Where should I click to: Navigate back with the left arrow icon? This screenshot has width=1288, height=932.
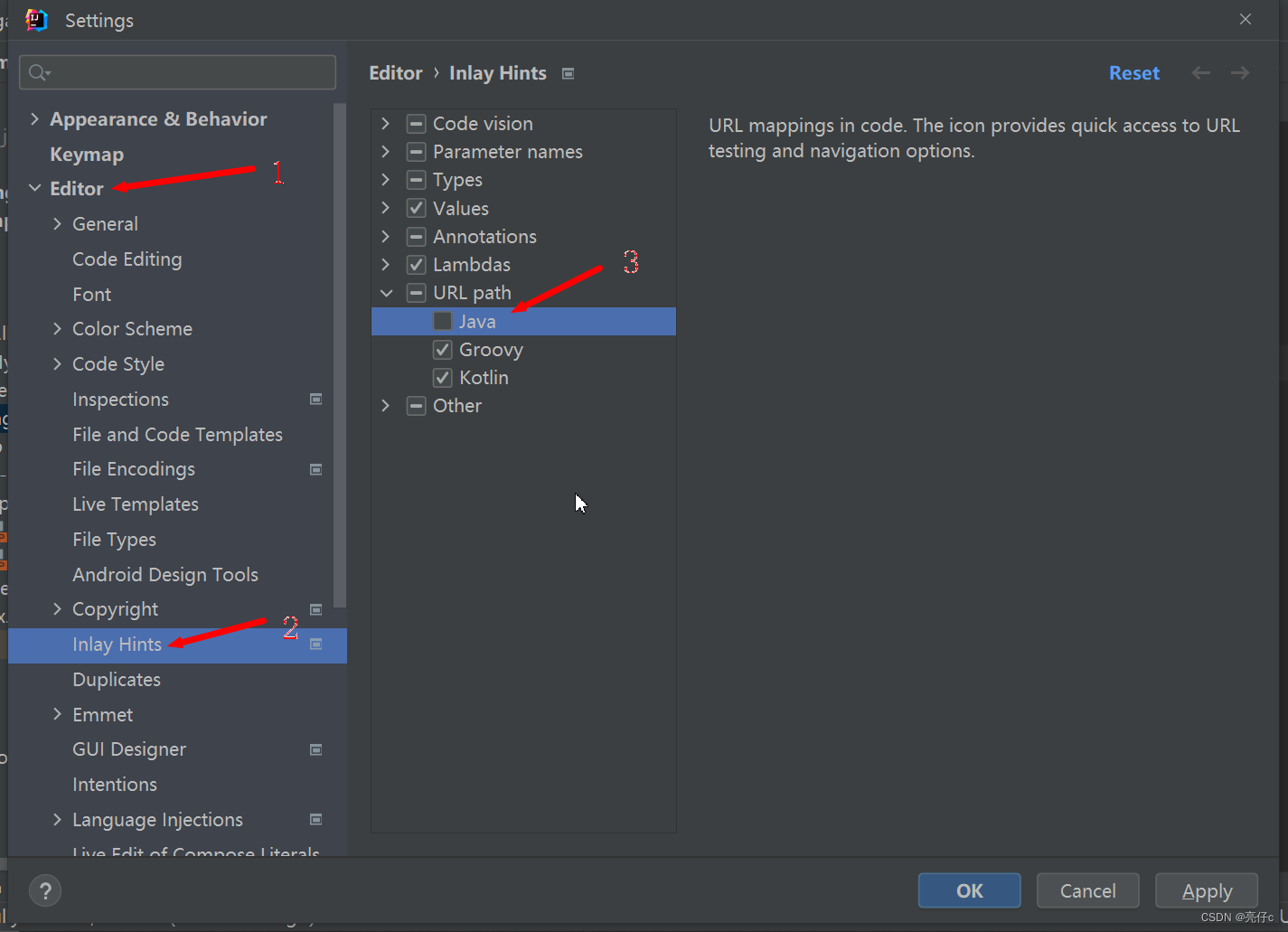pos(1200,72)
